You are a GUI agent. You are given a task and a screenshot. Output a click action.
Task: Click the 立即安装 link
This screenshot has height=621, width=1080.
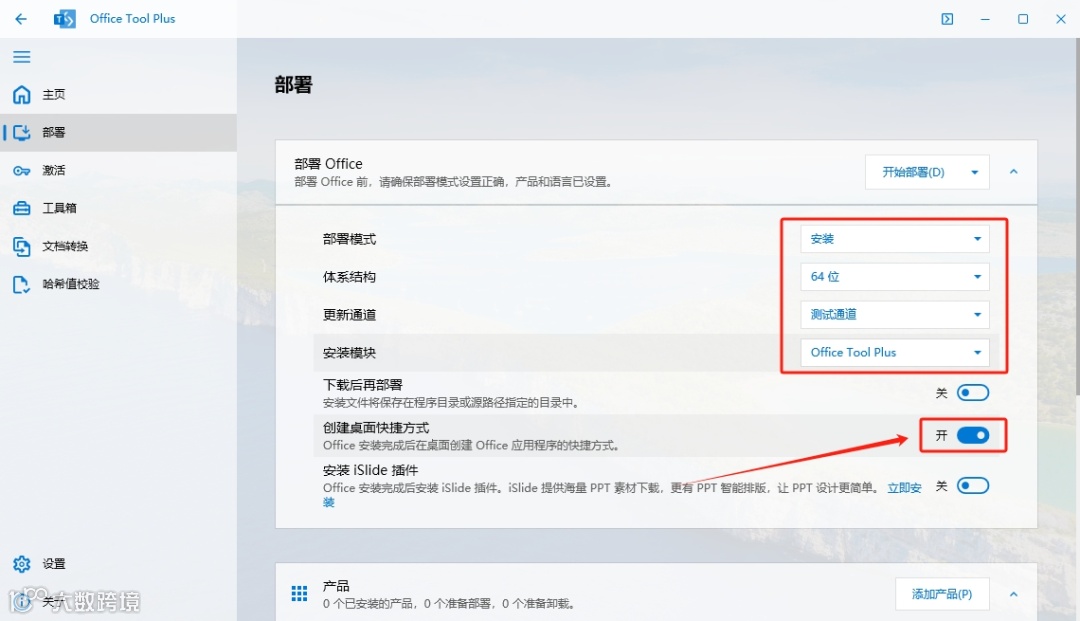[x=904, y=488]
